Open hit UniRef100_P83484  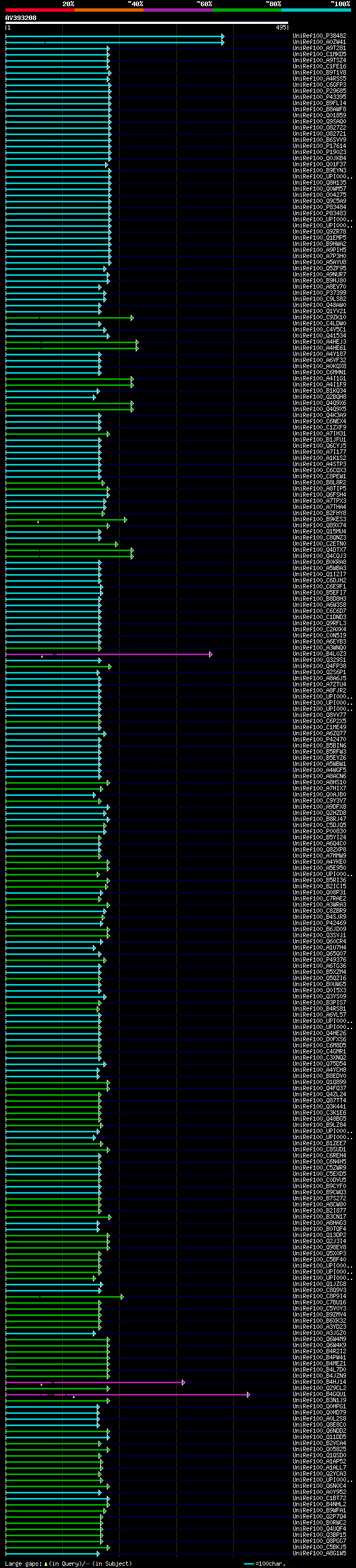pos(319,207)
